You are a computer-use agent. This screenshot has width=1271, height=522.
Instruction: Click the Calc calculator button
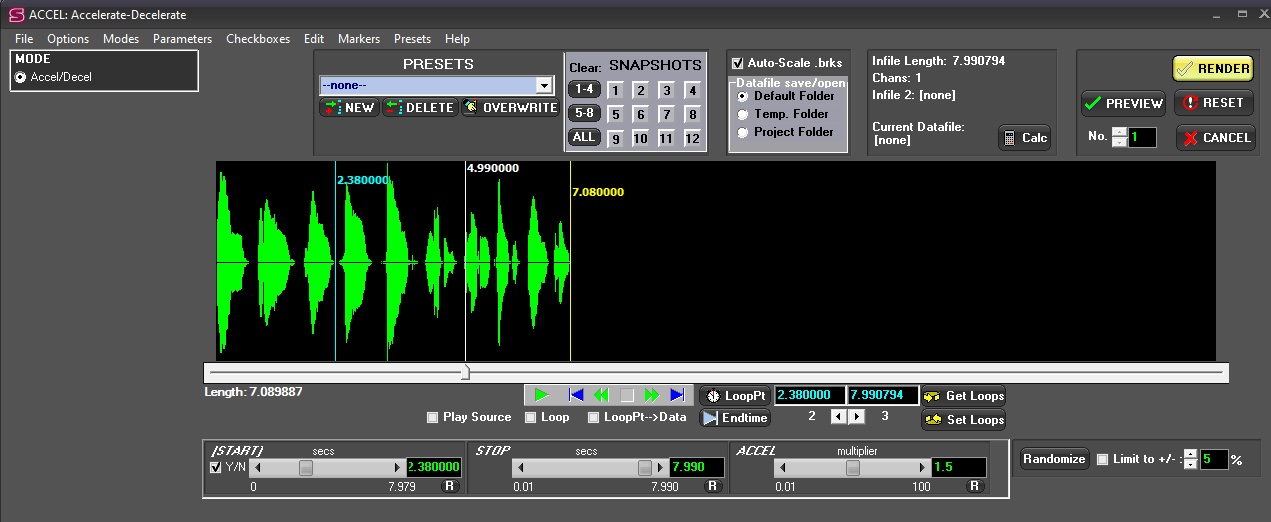[1024, 138]
